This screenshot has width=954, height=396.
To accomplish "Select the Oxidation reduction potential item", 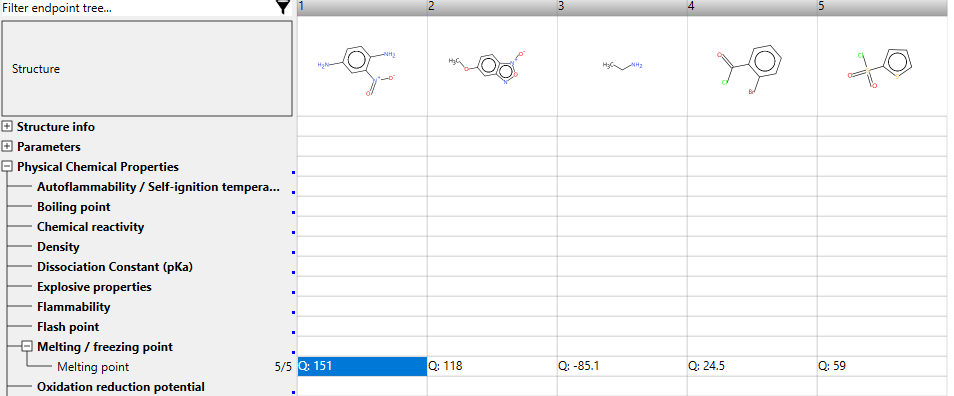I will click(120, 387).
